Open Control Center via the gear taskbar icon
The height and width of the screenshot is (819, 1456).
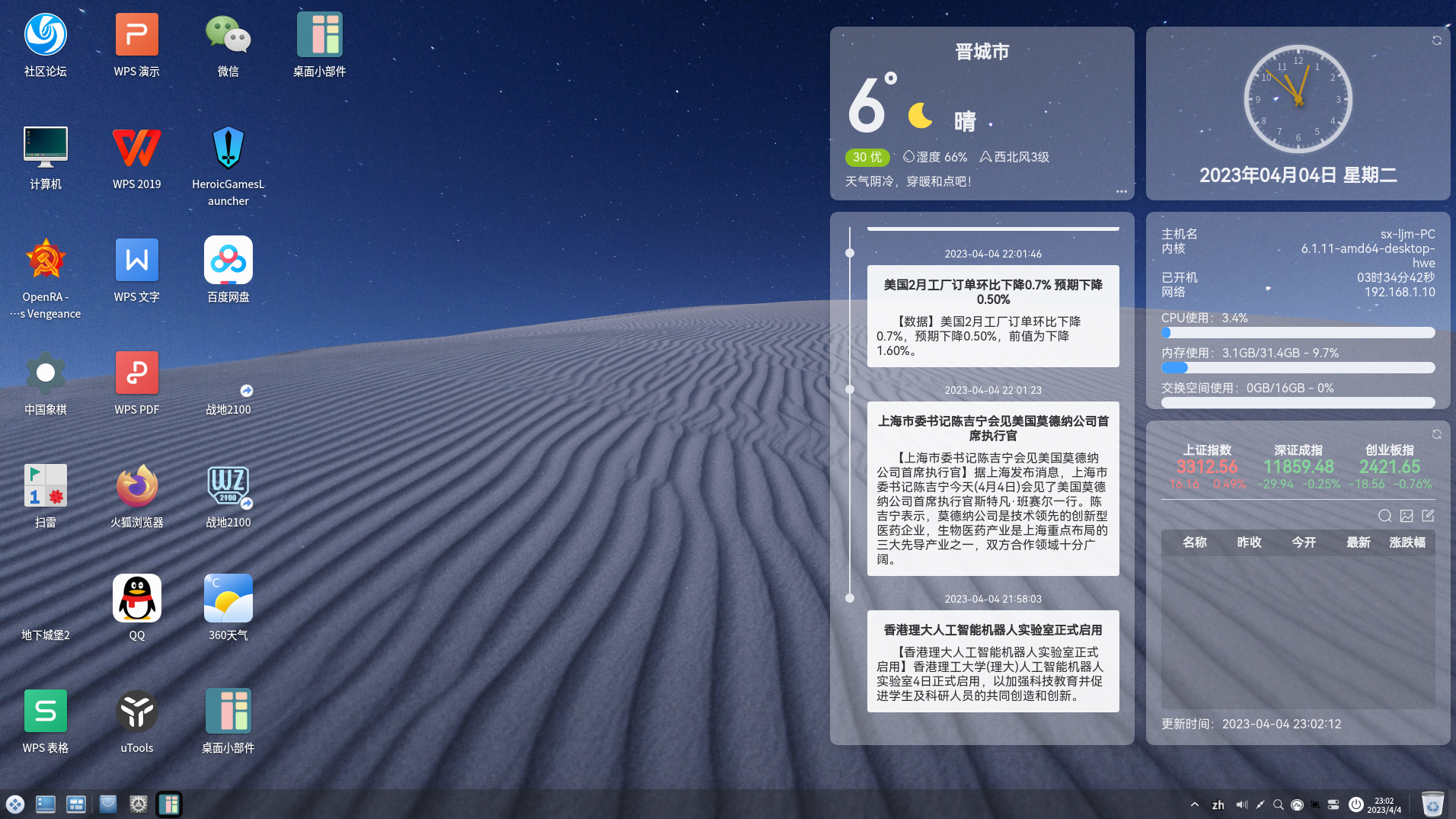click(138, 805)
